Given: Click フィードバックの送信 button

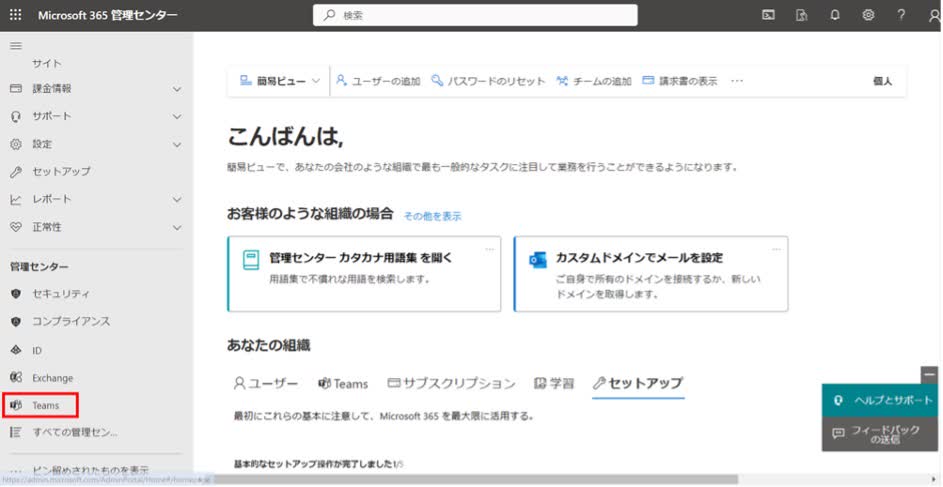Looking at the screenshot, I should (880, 434).
